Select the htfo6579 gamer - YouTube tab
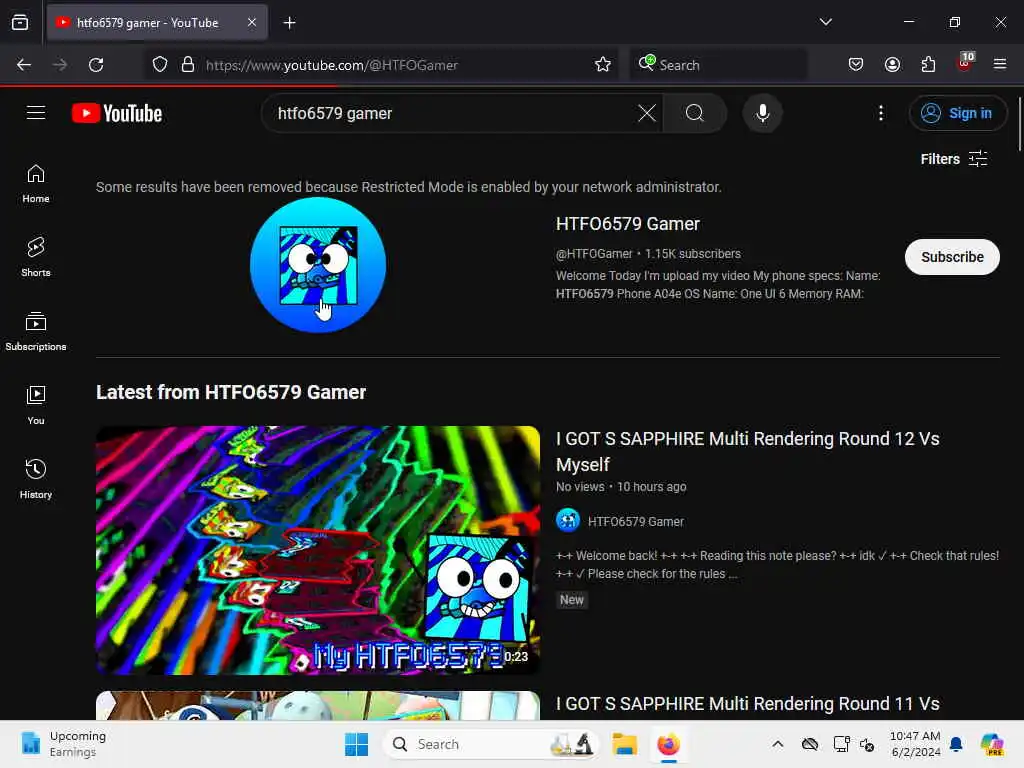This screenshot has height=768, width=1024. 157,22
